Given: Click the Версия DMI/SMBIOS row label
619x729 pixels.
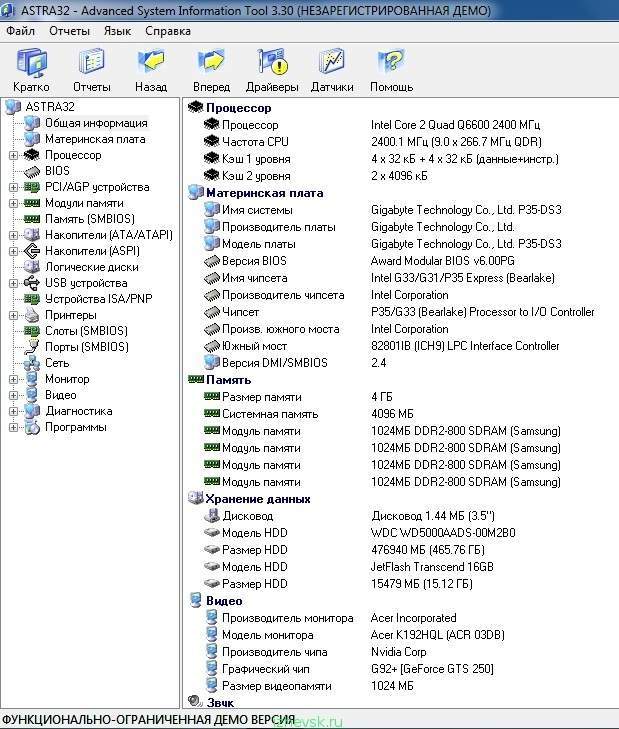Looking at the screenshot, I should click(x=275, y=363).
